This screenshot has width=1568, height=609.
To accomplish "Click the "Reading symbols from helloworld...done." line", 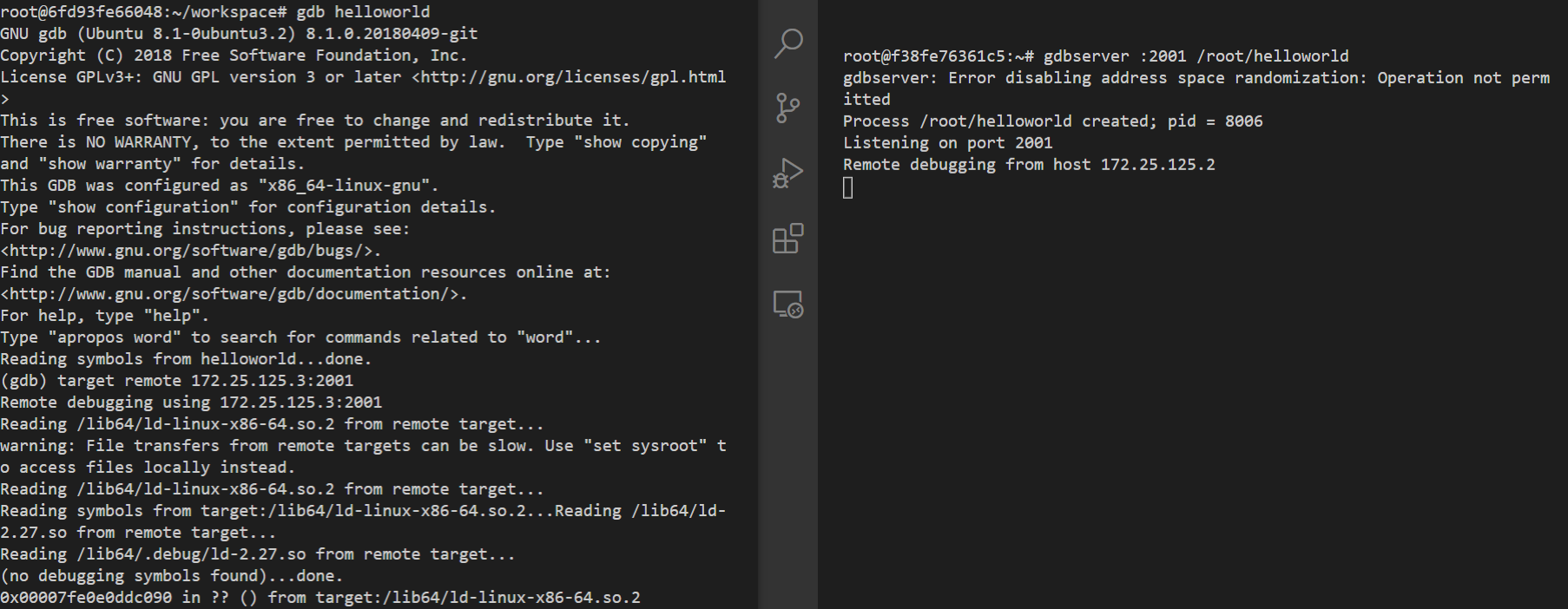I will click(x=186, y=359).
